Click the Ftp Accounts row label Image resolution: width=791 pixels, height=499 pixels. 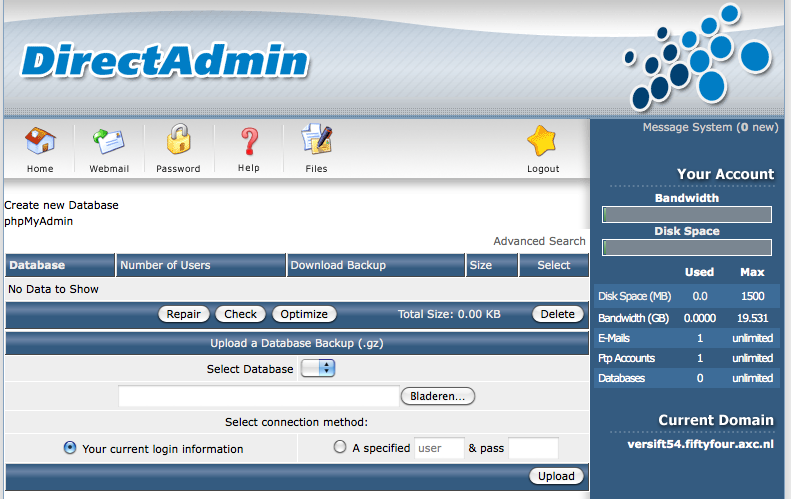coord(626,358)
